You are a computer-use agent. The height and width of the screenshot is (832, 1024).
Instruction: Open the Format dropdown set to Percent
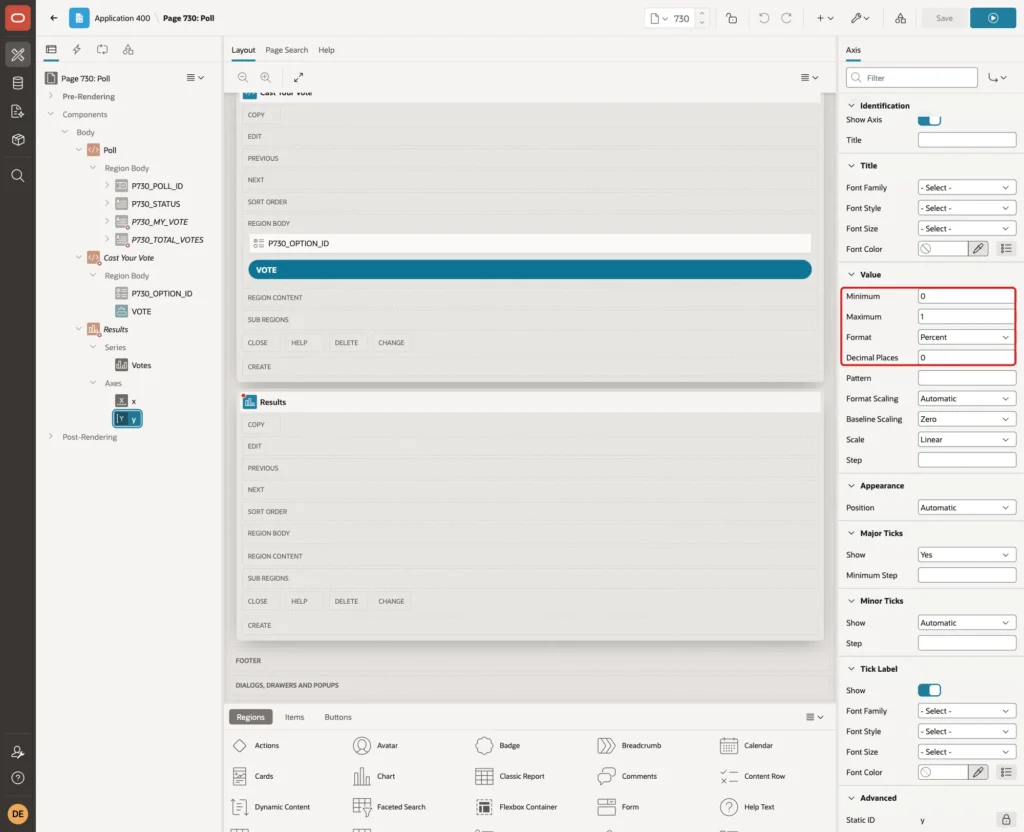pyautogui.click(x=966, y=337)
